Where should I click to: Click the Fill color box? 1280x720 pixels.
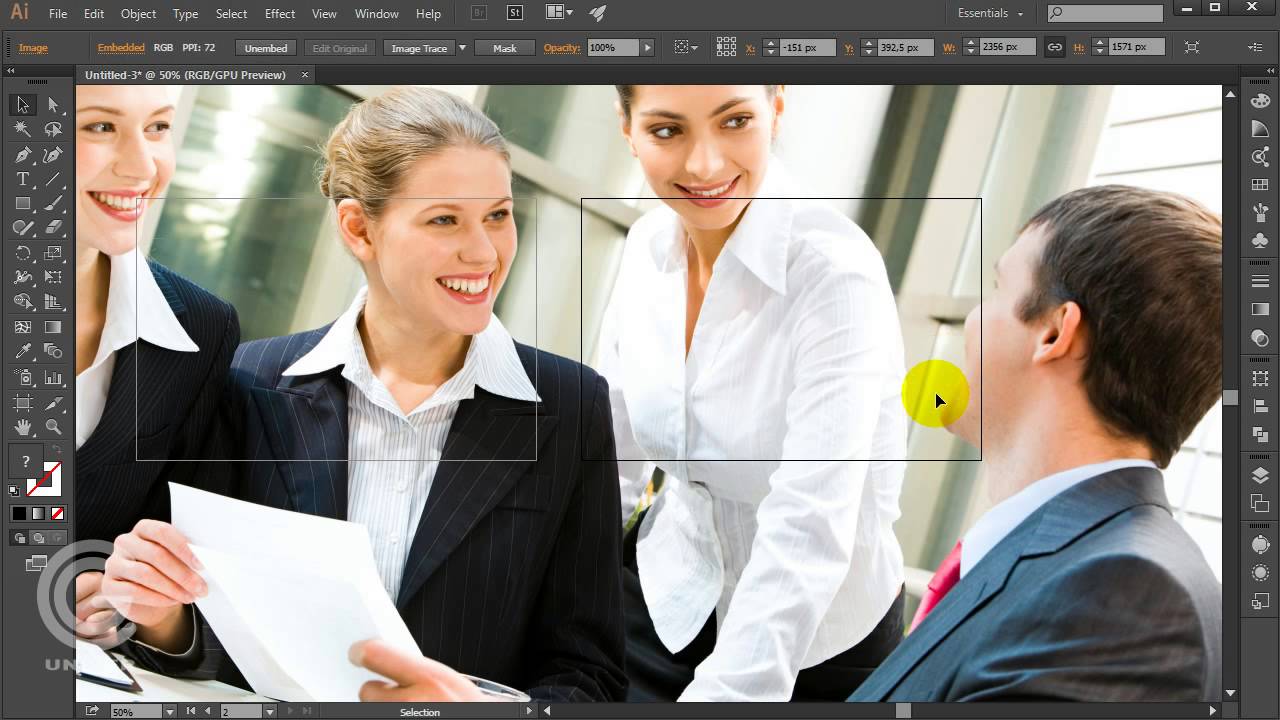point(26,462)
